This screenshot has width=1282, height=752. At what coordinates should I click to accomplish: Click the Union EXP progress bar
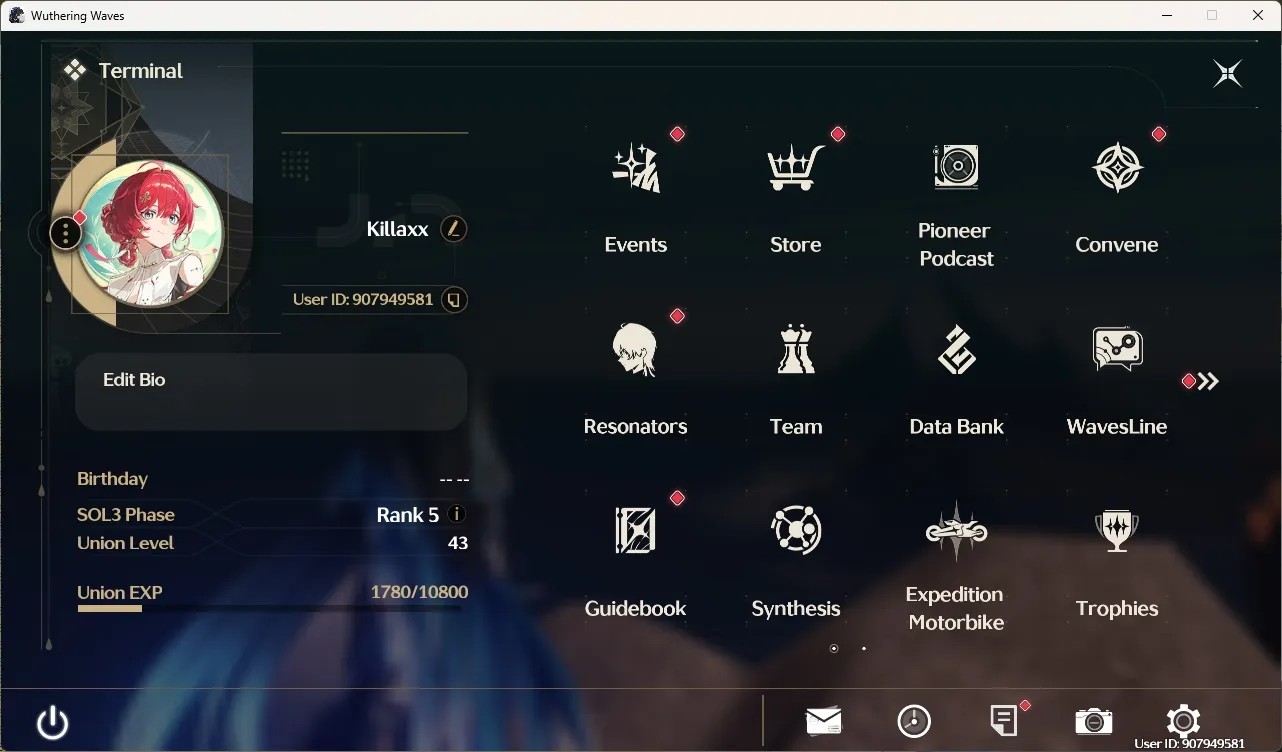tap(270, 608)
